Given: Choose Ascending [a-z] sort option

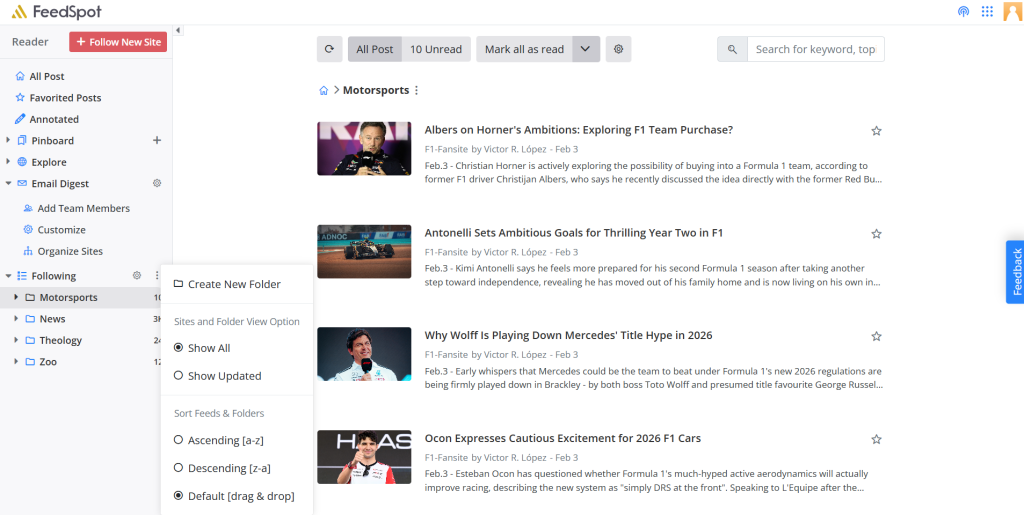Looking at the screenshot, I should pyautogui.click(x=178, y=440).
